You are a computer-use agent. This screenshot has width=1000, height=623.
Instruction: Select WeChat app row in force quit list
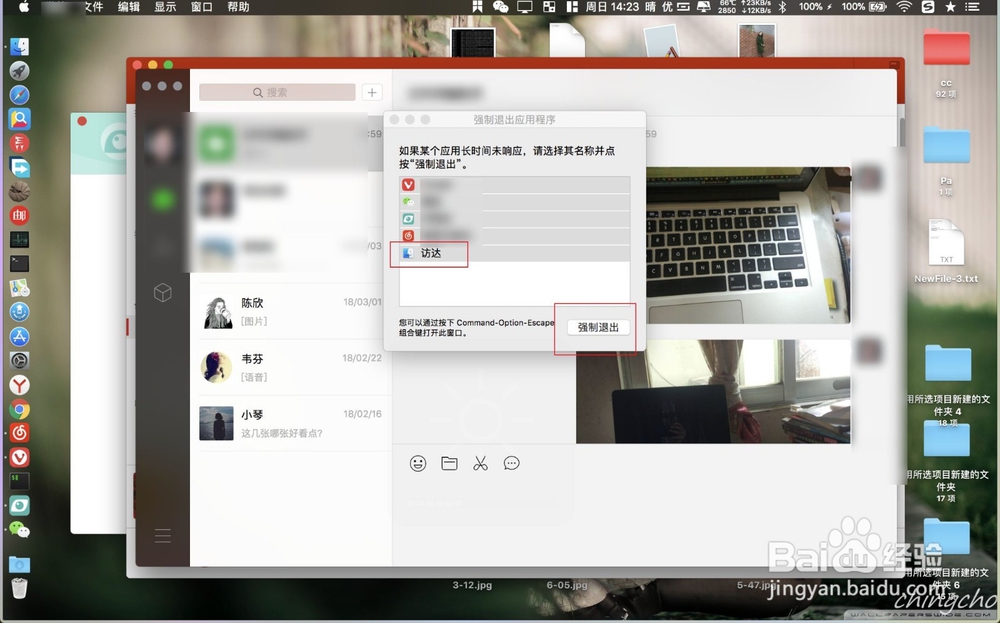coord(515,202)
